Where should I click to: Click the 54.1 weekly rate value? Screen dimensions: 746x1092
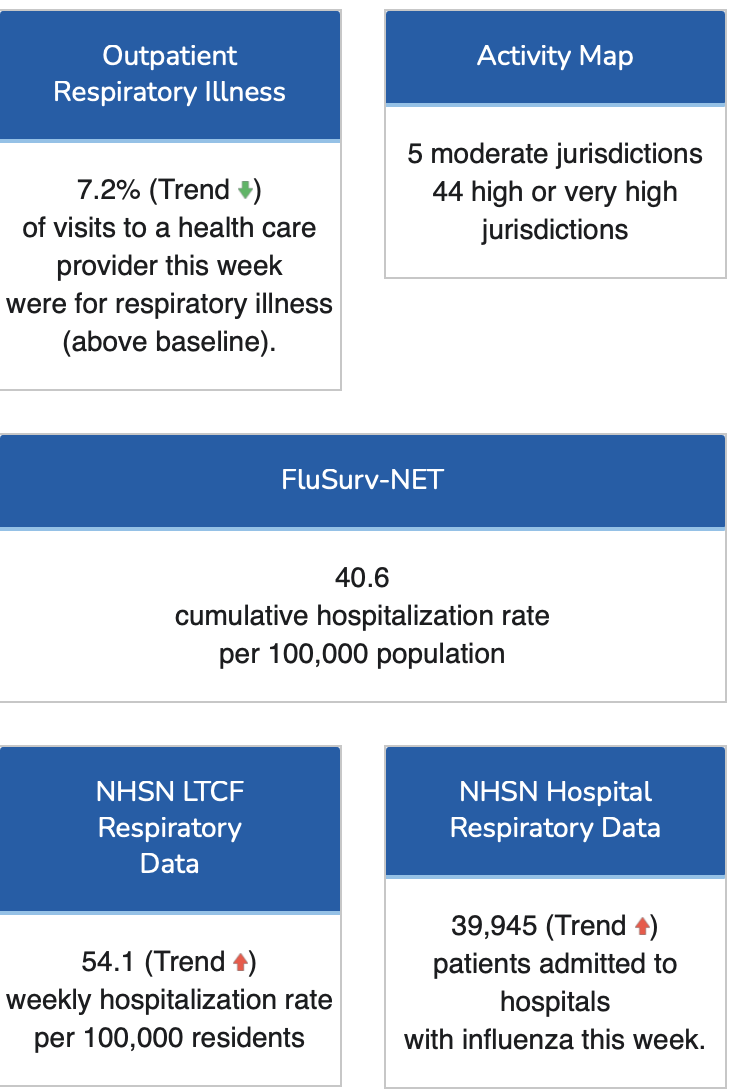tap(111, 962)
